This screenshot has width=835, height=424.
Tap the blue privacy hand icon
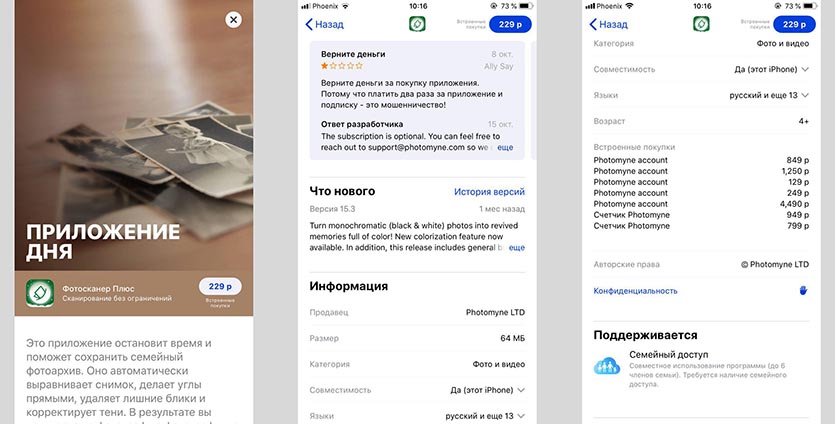[x=804, y=290]
